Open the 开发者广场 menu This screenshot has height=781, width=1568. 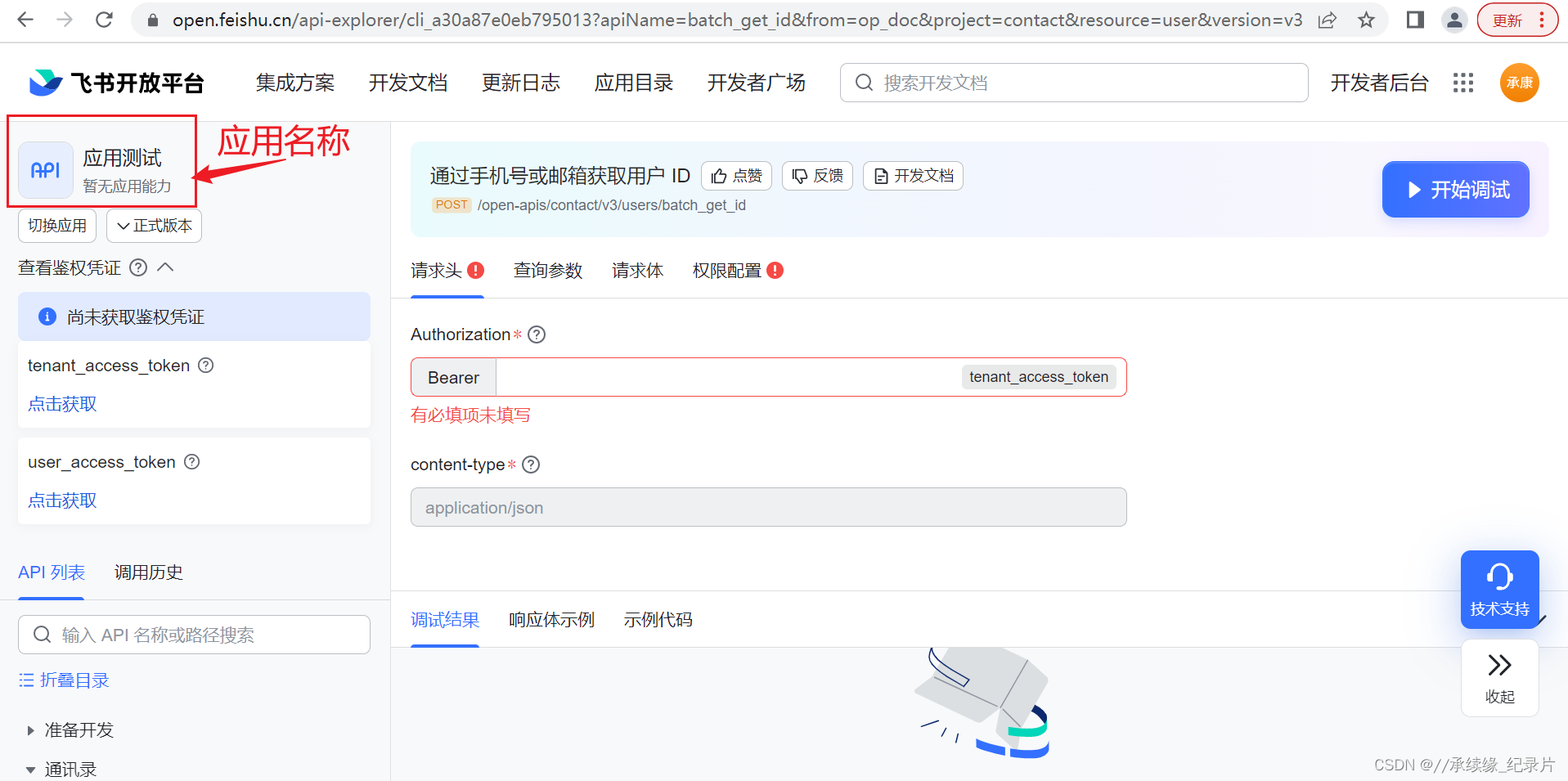click(757, 83)
